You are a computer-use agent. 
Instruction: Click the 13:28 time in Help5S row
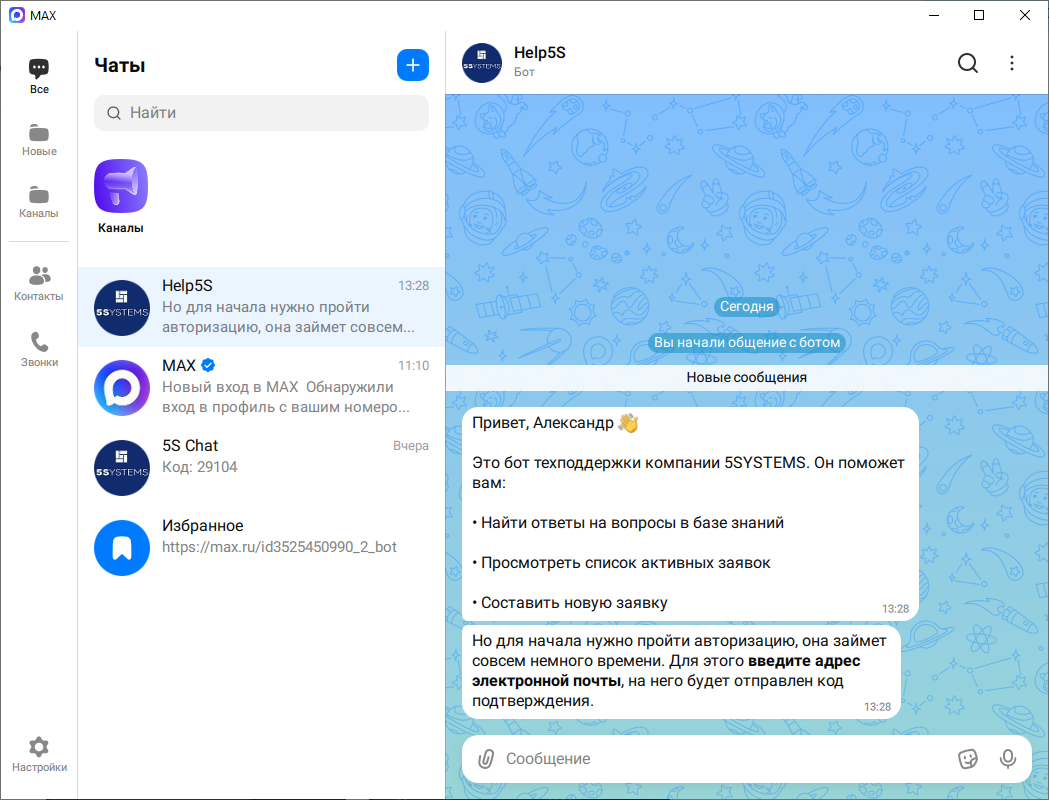[x=413, y=286]
